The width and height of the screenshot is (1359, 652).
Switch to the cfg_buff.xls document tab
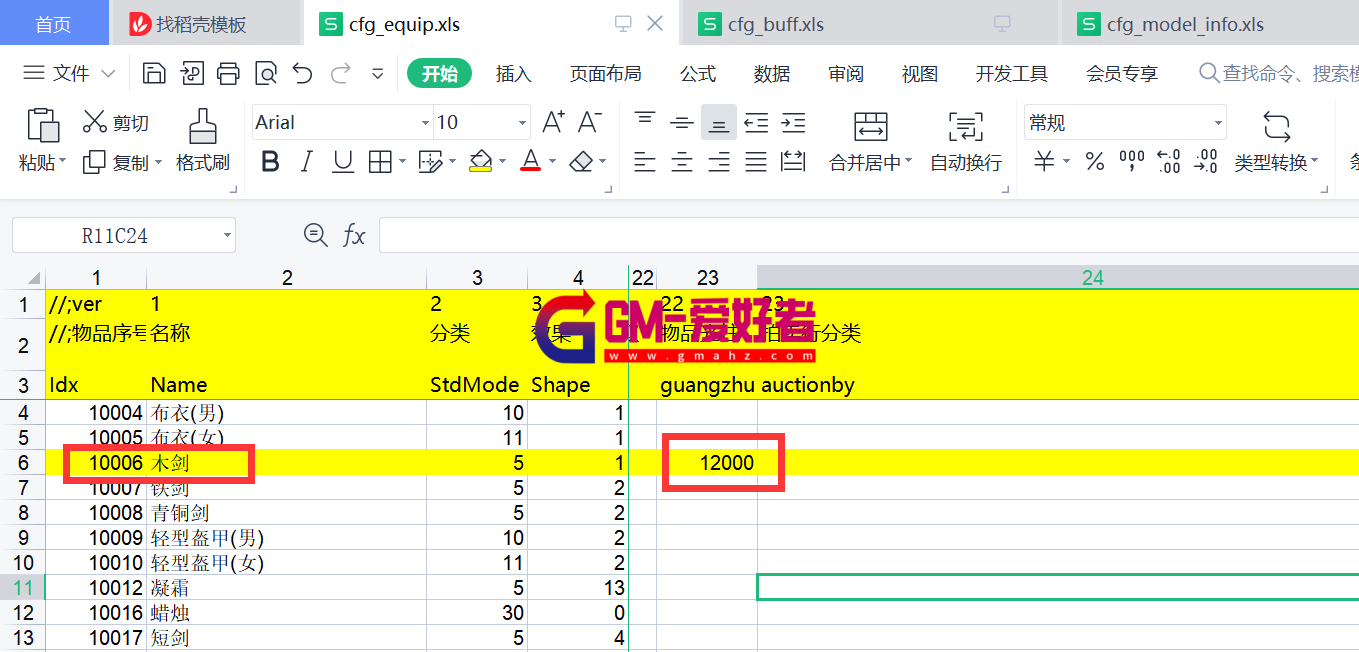775,24
